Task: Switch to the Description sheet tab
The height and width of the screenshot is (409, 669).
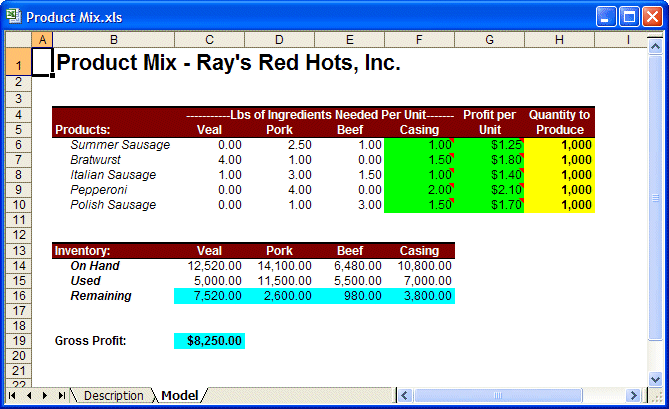Action: pos(113,395)
